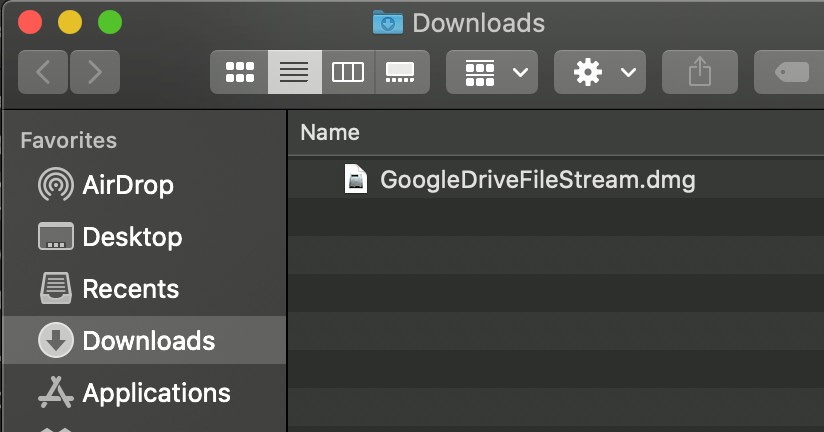
Task: Click the Share button
Action: [x=700, y=72]
